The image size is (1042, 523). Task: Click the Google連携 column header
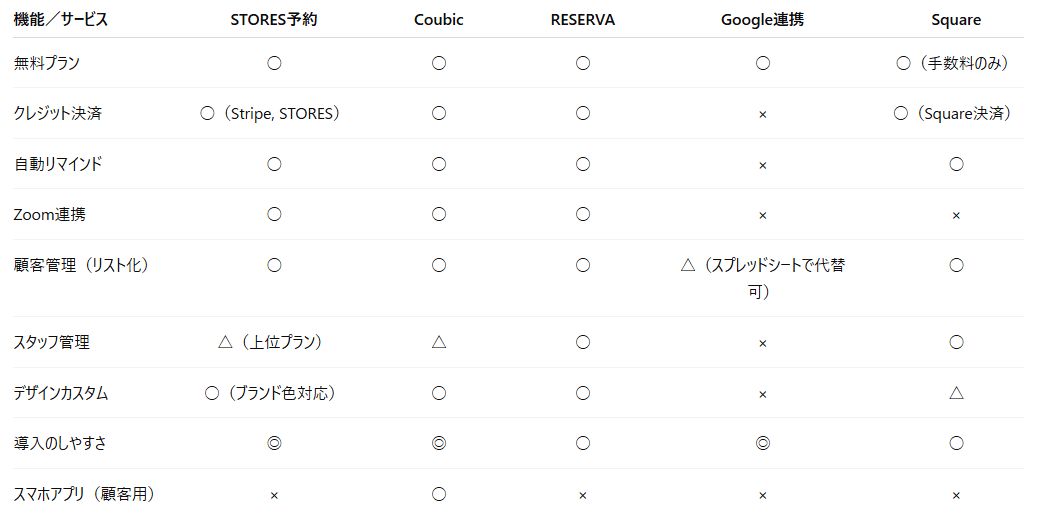click(x=762, y=19)
